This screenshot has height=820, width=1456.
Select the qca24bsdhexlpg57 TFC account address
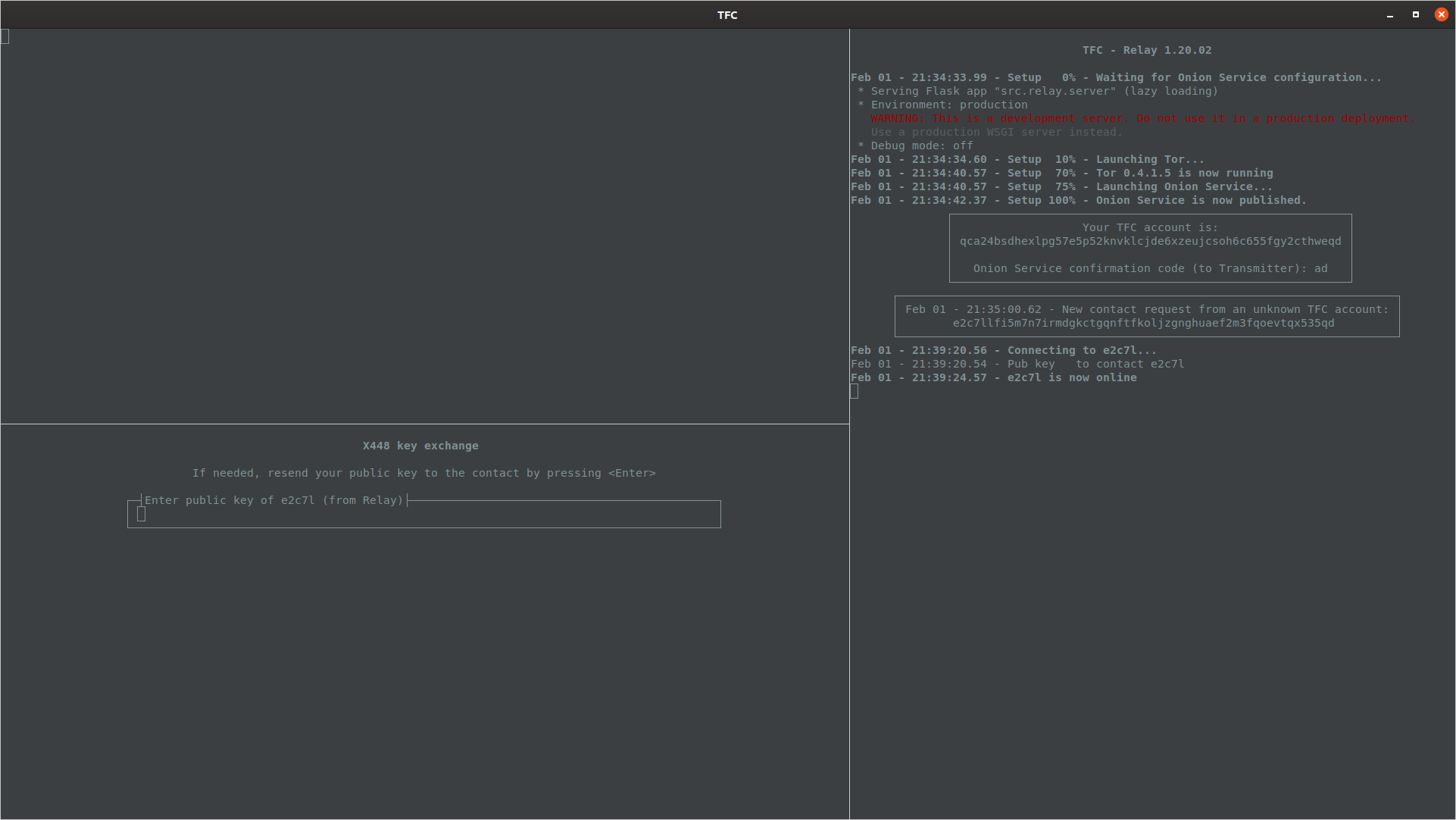coord(1150,241)
